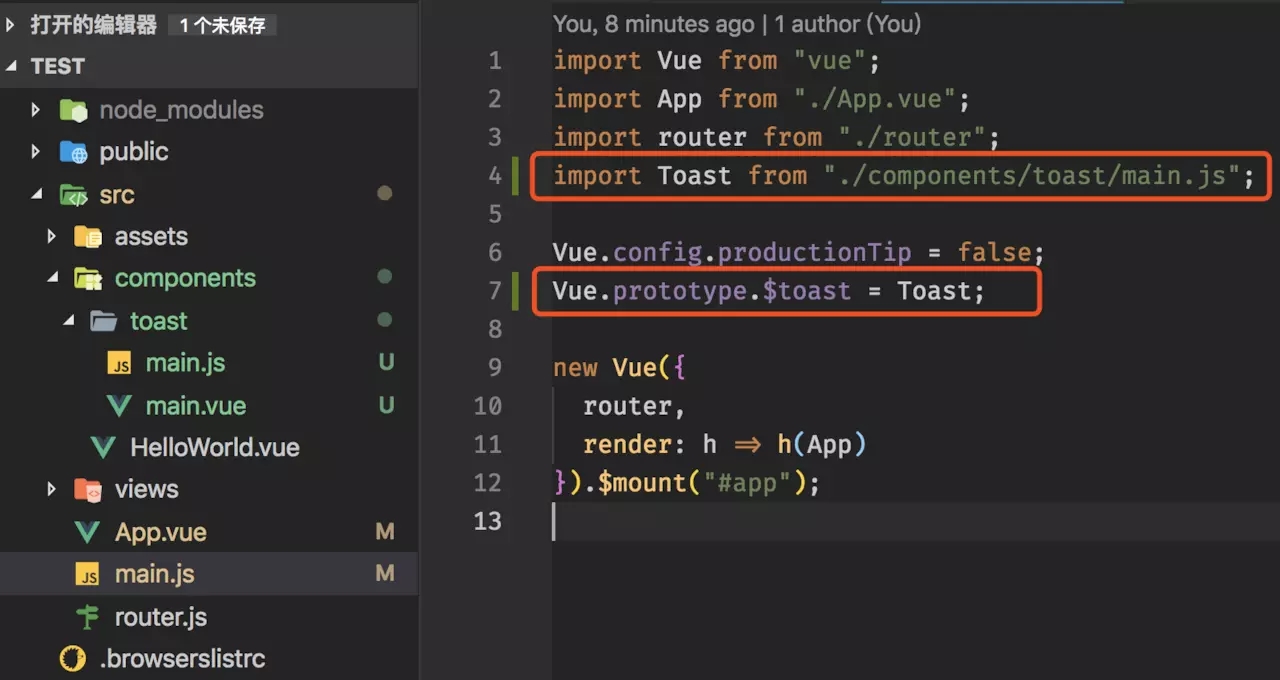Click the new Vue( text on line 9
1280x680 pixels.
tap(612, 367)
